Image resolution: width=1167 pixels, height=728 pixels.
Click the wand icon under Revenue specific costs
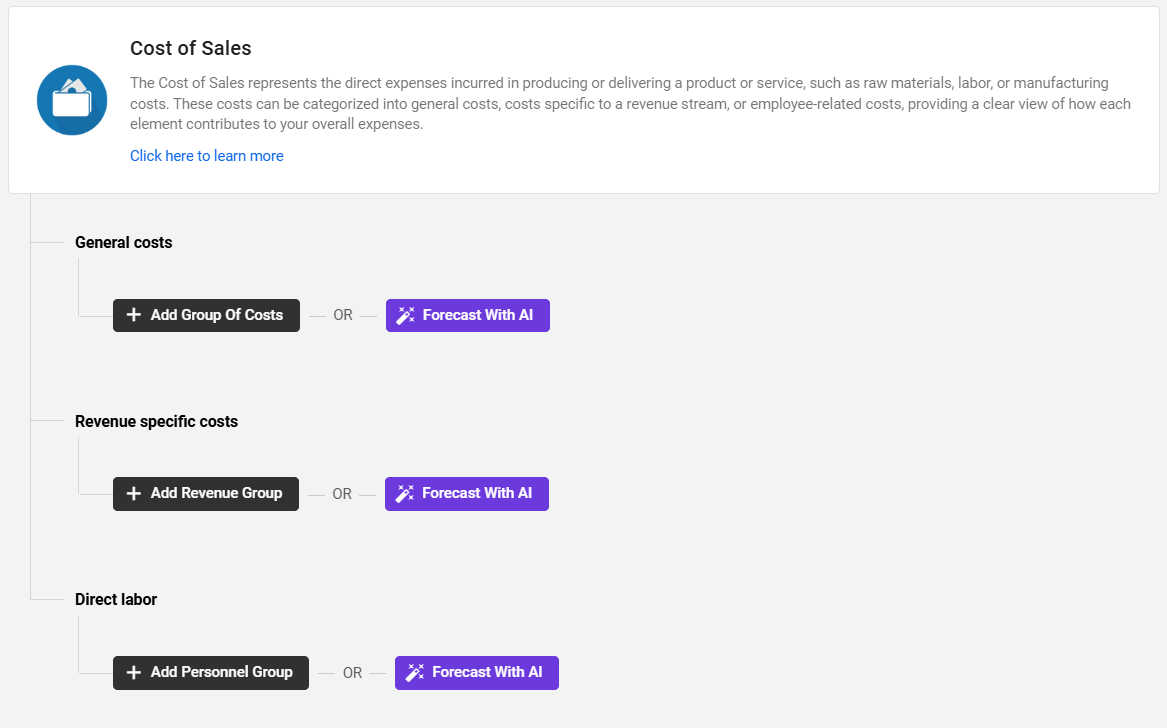click(404, 494)
